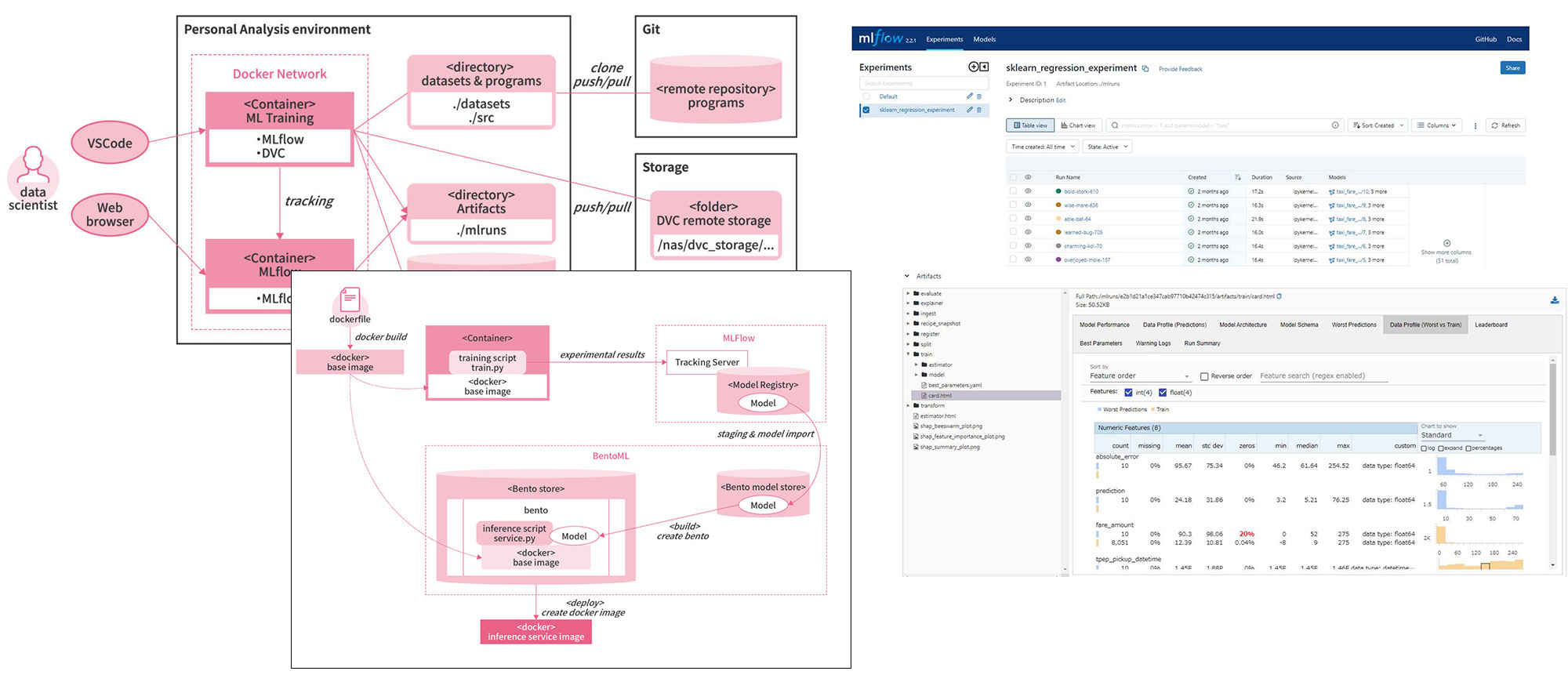
Task: Collapse the Artifacts section
Action: (x=907, y=276)
